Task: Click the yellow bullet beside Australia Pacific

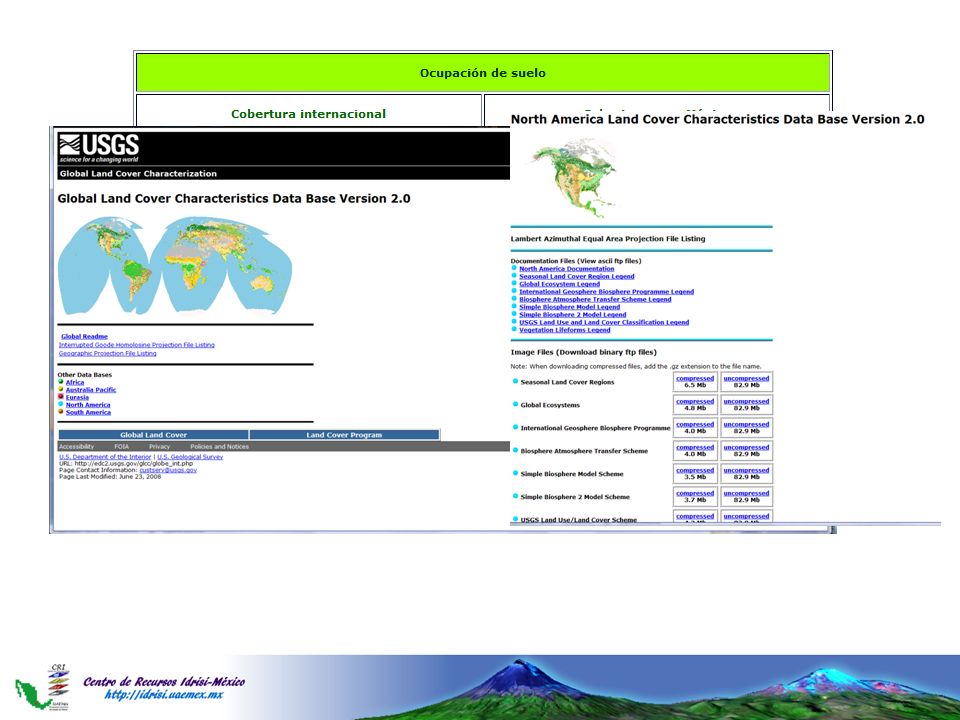Action: coord(61,389)
